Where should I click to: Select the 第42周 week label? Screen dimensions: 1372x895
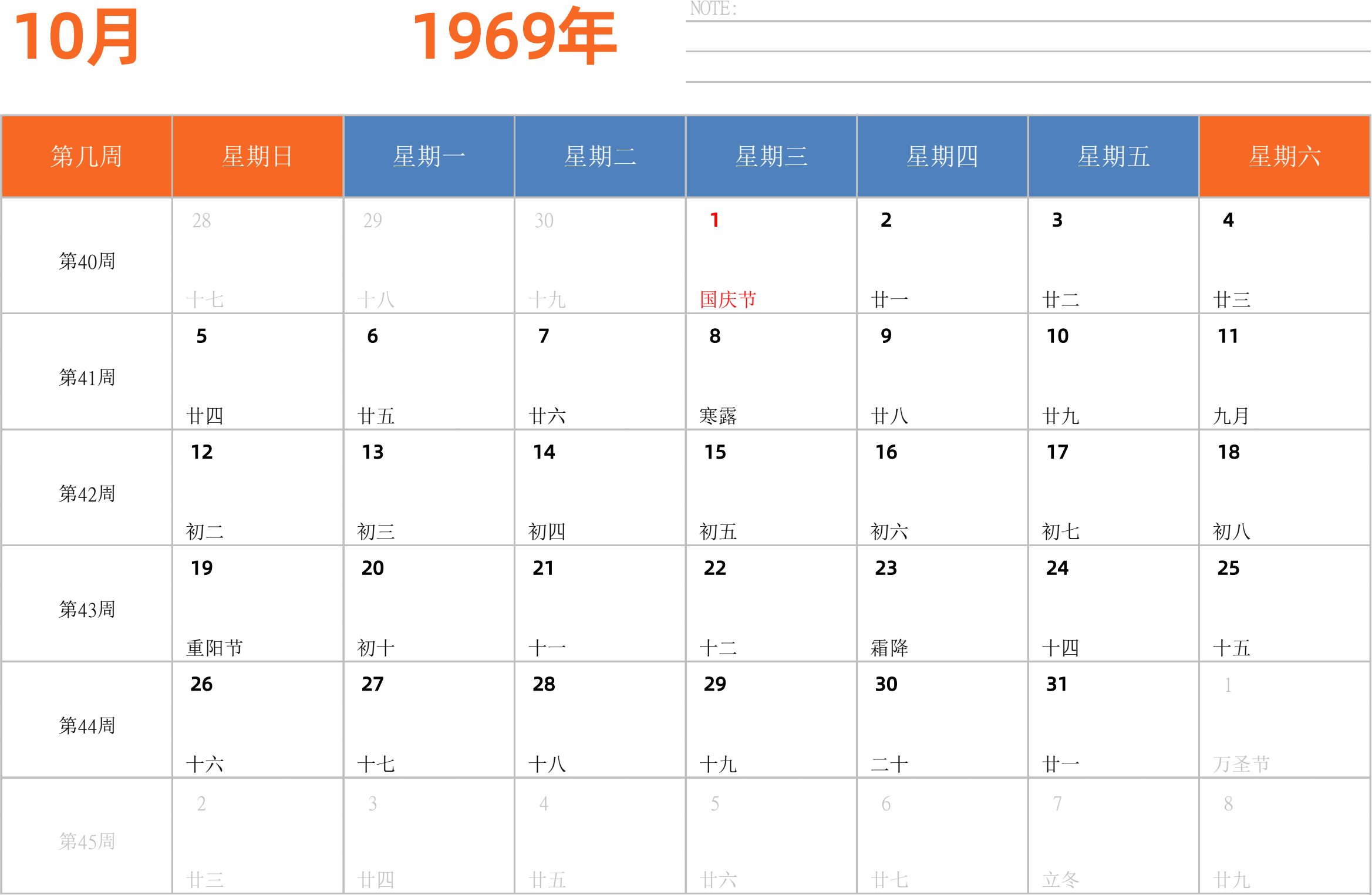[87, 494]
